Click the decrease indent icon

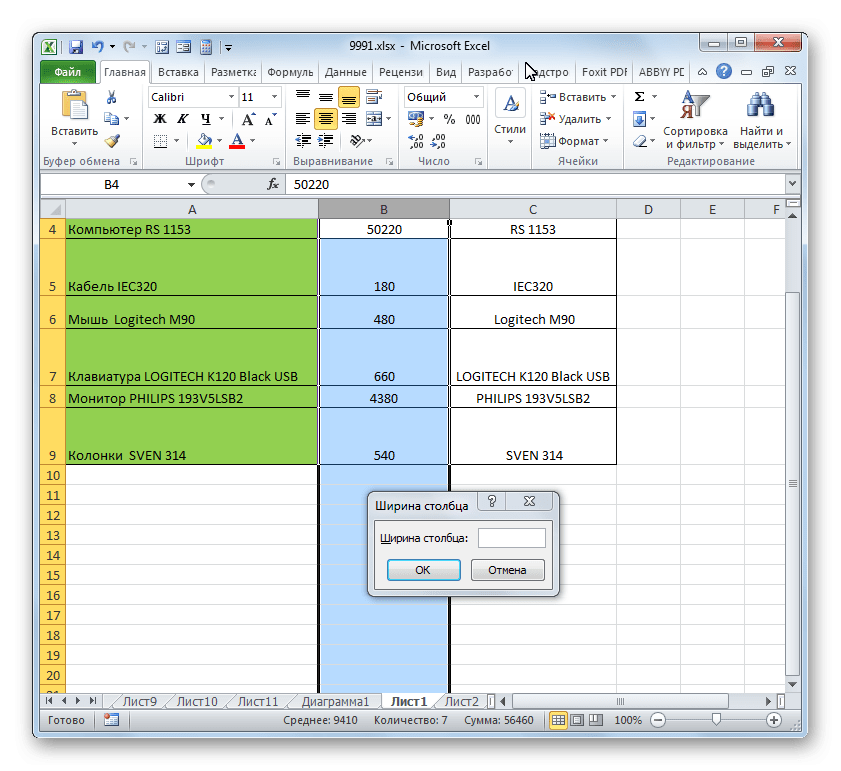[x=303, y=141]
